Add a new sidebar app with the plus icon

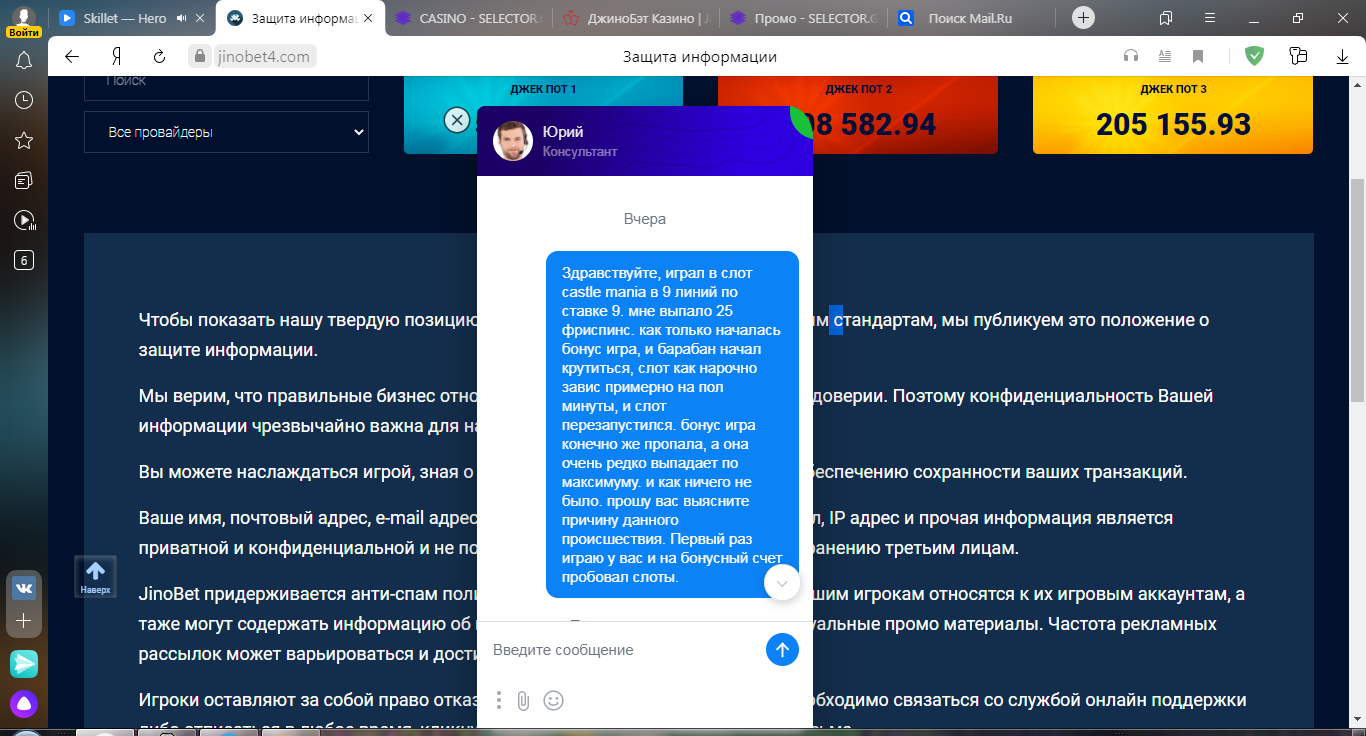(24, 621)
